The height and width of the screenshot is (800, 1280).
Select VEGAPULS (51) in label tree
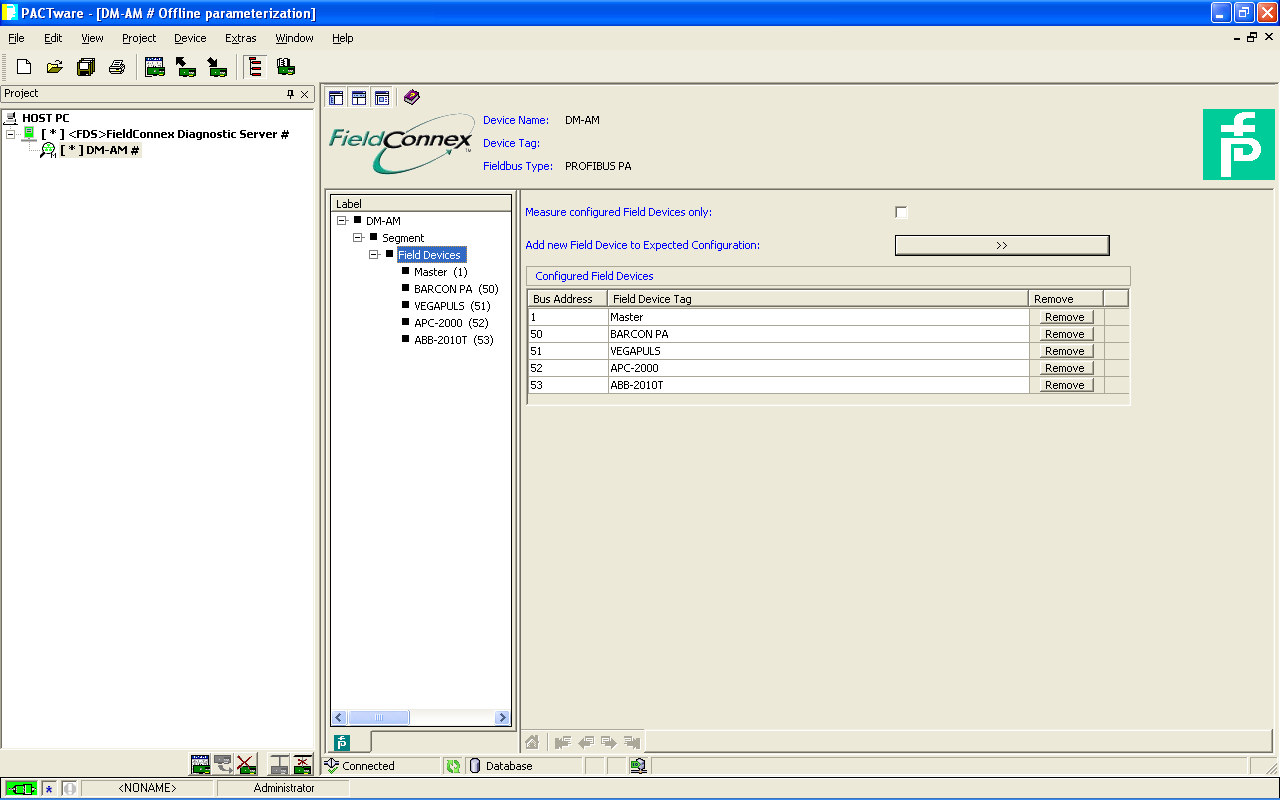[x=452, y=306]
